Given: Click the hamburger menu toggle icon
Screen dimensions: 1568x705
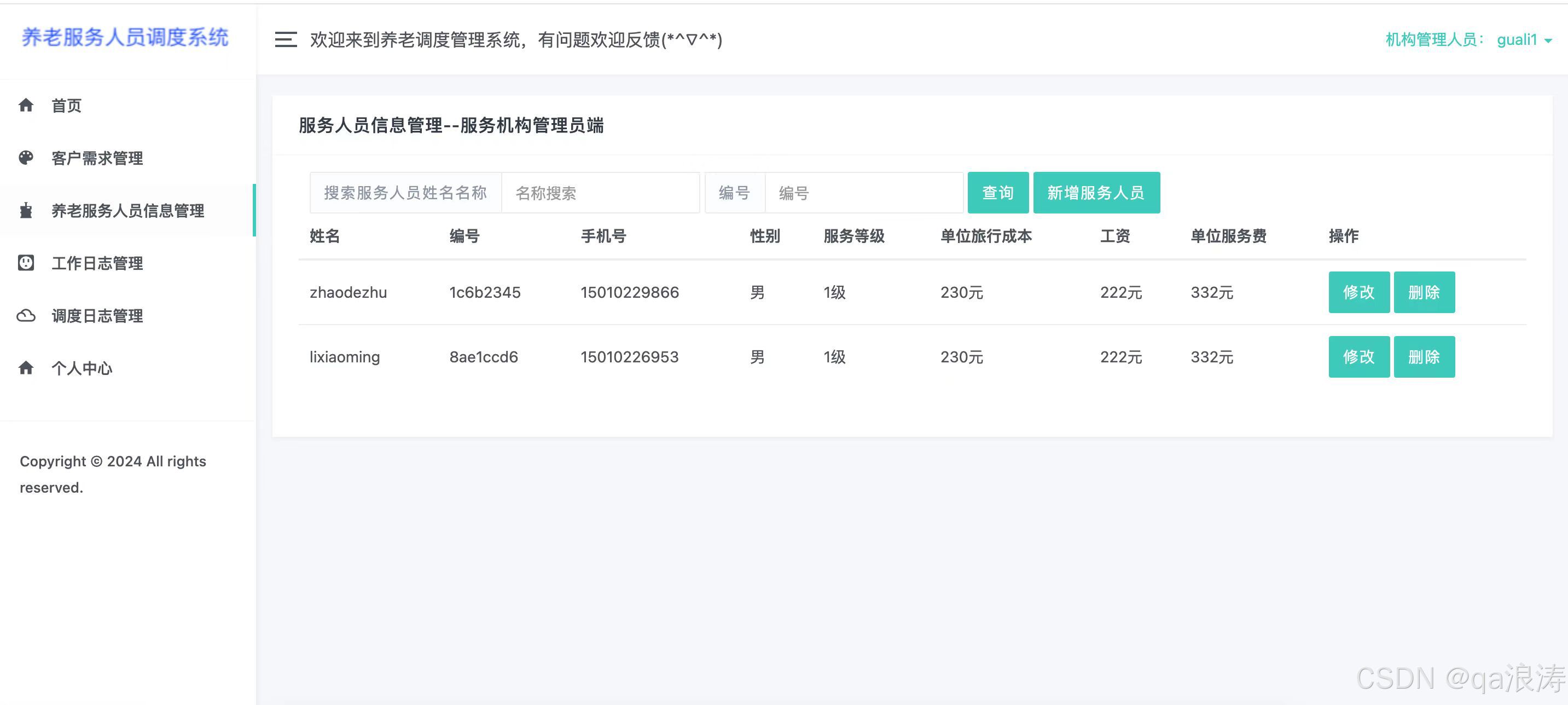Looking at the screenshot, I should point(286,39).
